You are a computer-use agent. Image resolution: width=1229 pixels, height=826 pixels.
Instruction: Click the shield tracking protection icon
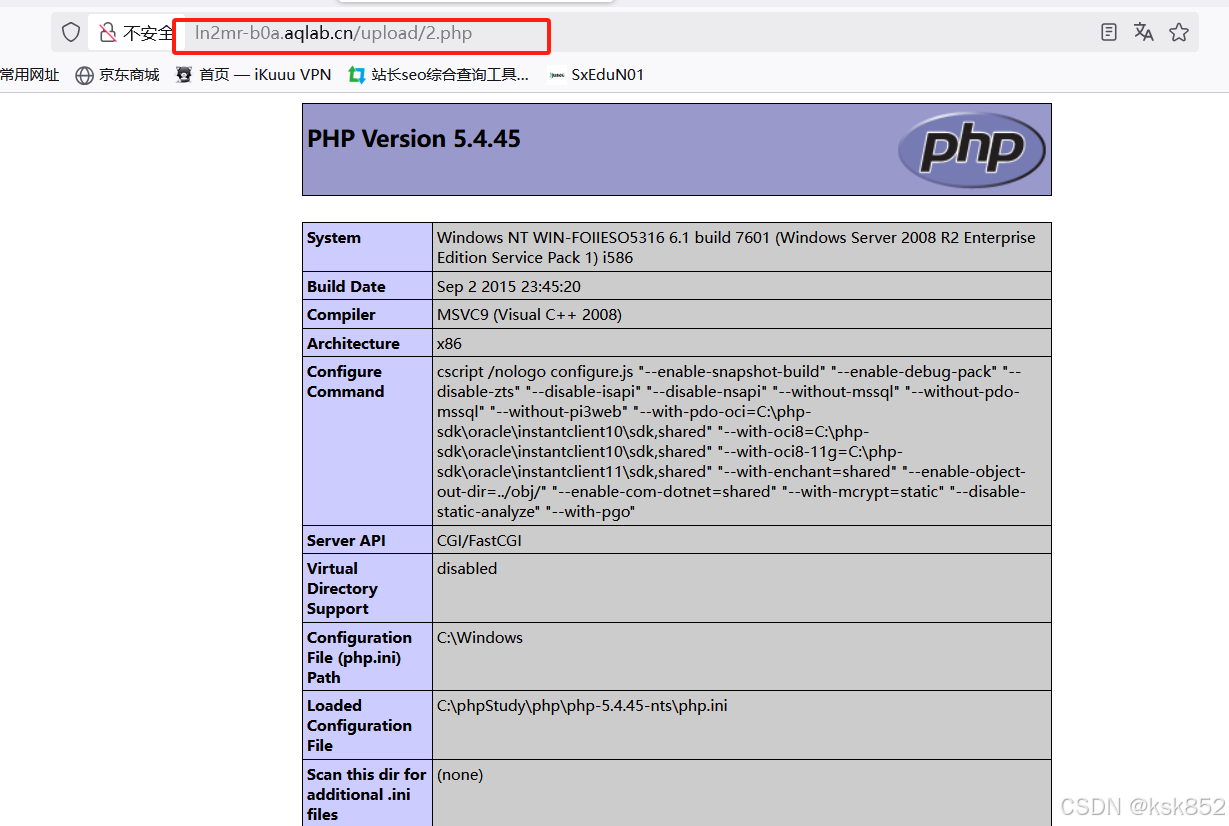(x=71, y=33)
